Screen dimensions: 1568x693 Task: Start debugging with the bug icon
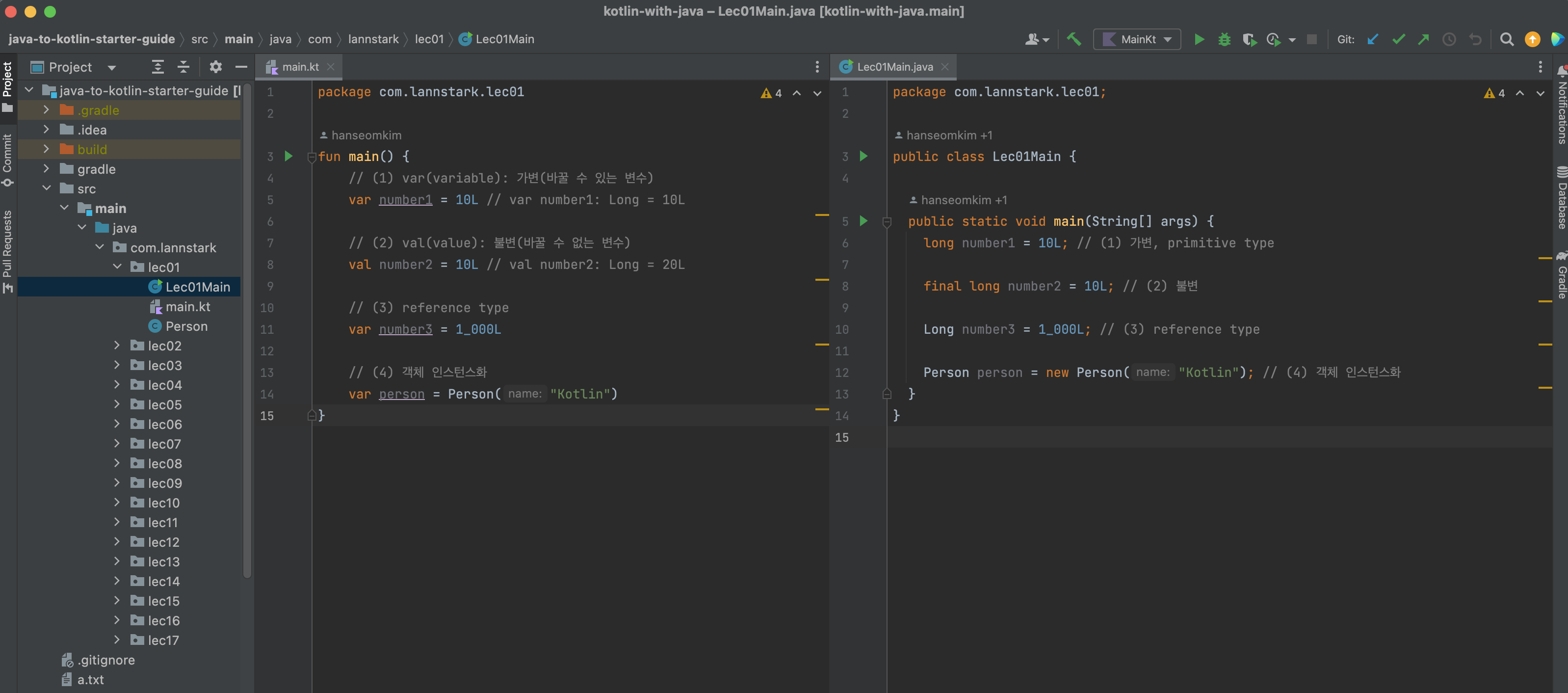pos(1224,39)
